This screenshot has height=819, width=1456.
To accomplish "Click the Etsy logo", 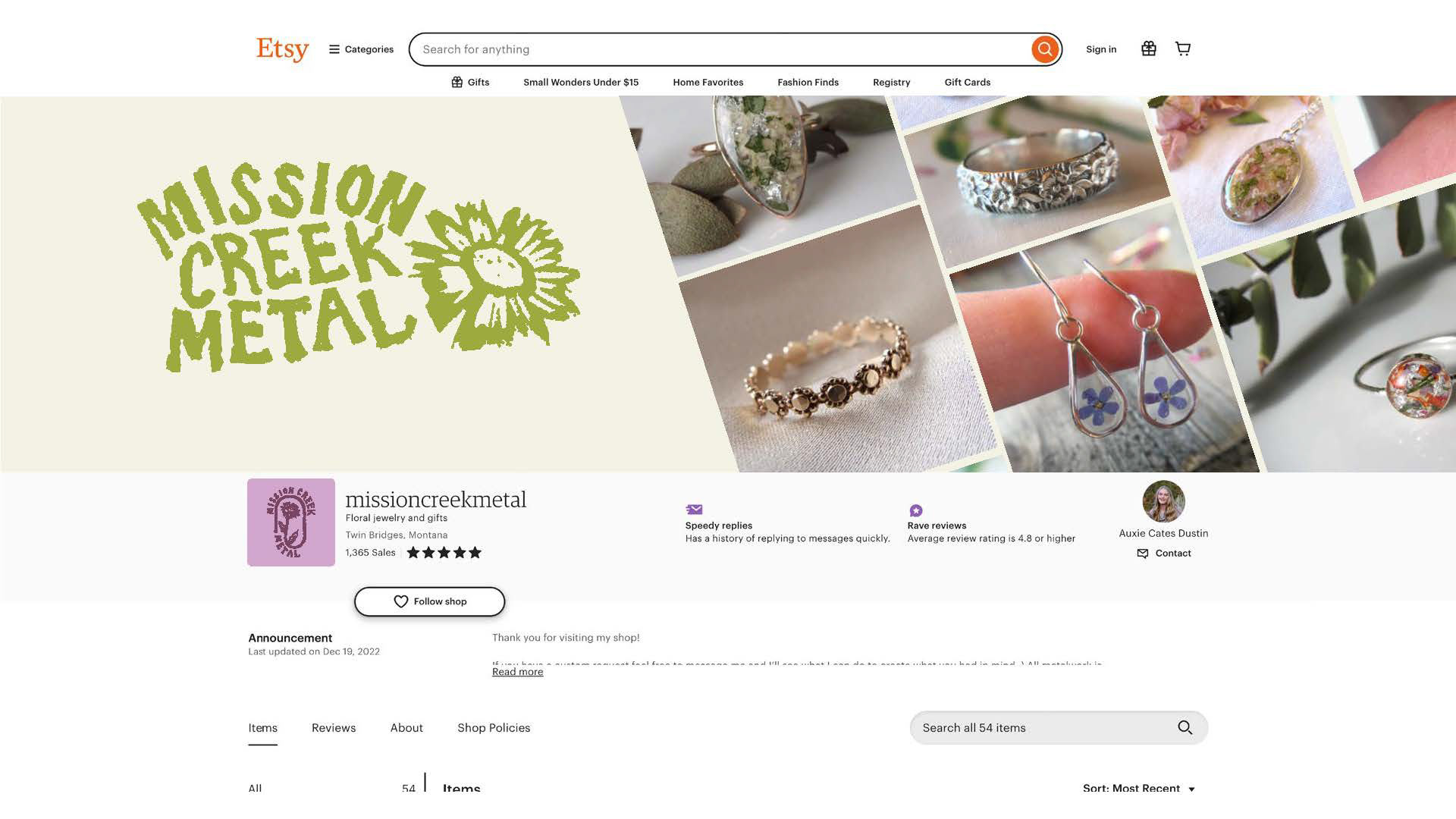I will point(282,49).
